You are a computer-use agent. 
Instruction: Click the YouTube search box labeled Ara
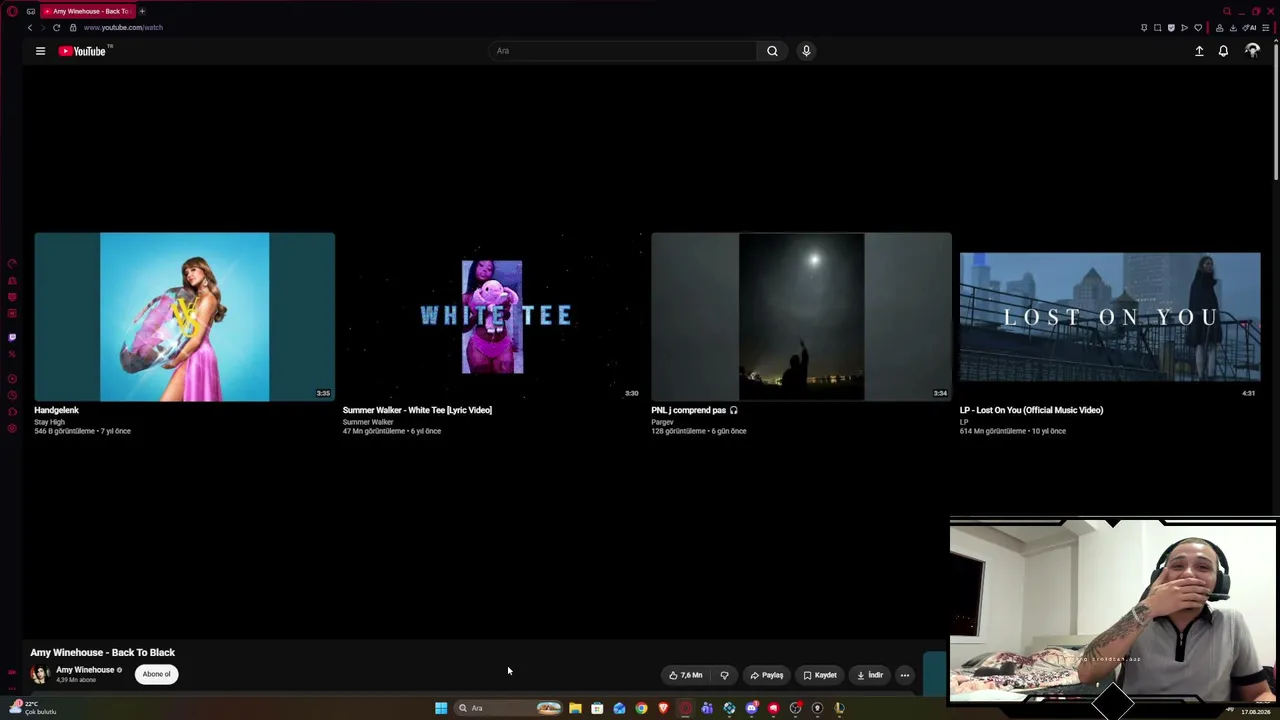tap(623, 51)
